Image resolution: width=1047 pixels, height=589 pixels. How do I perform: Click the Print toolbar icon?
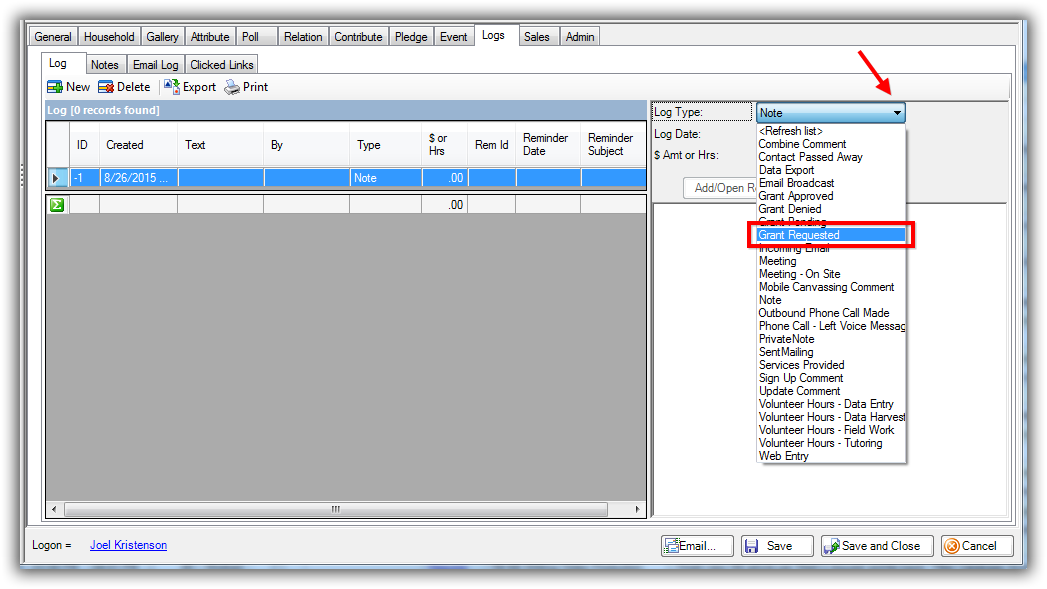pos(232,87)
